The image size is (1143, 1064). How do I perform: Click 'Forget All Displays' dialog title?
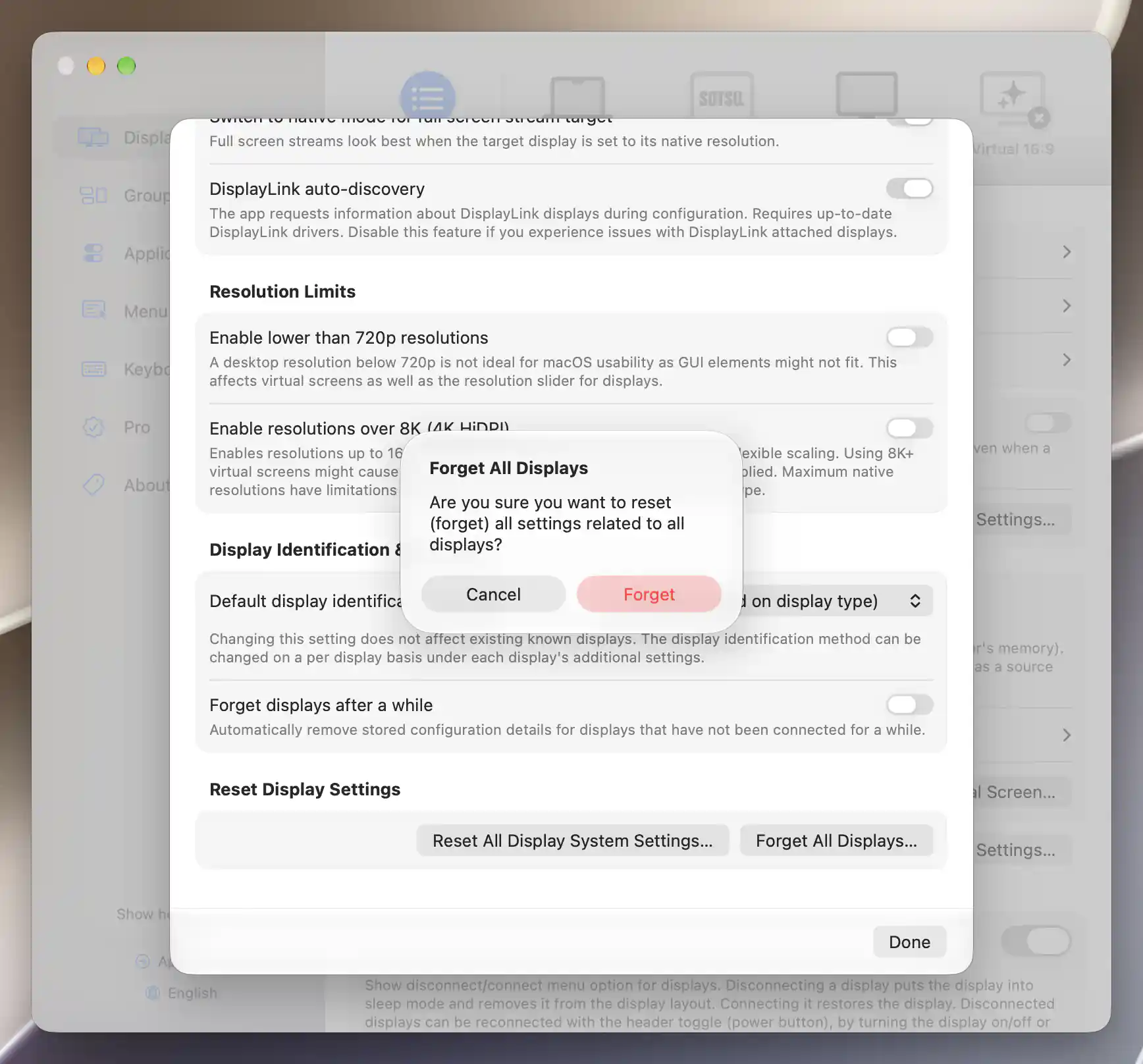pos(508,467)
